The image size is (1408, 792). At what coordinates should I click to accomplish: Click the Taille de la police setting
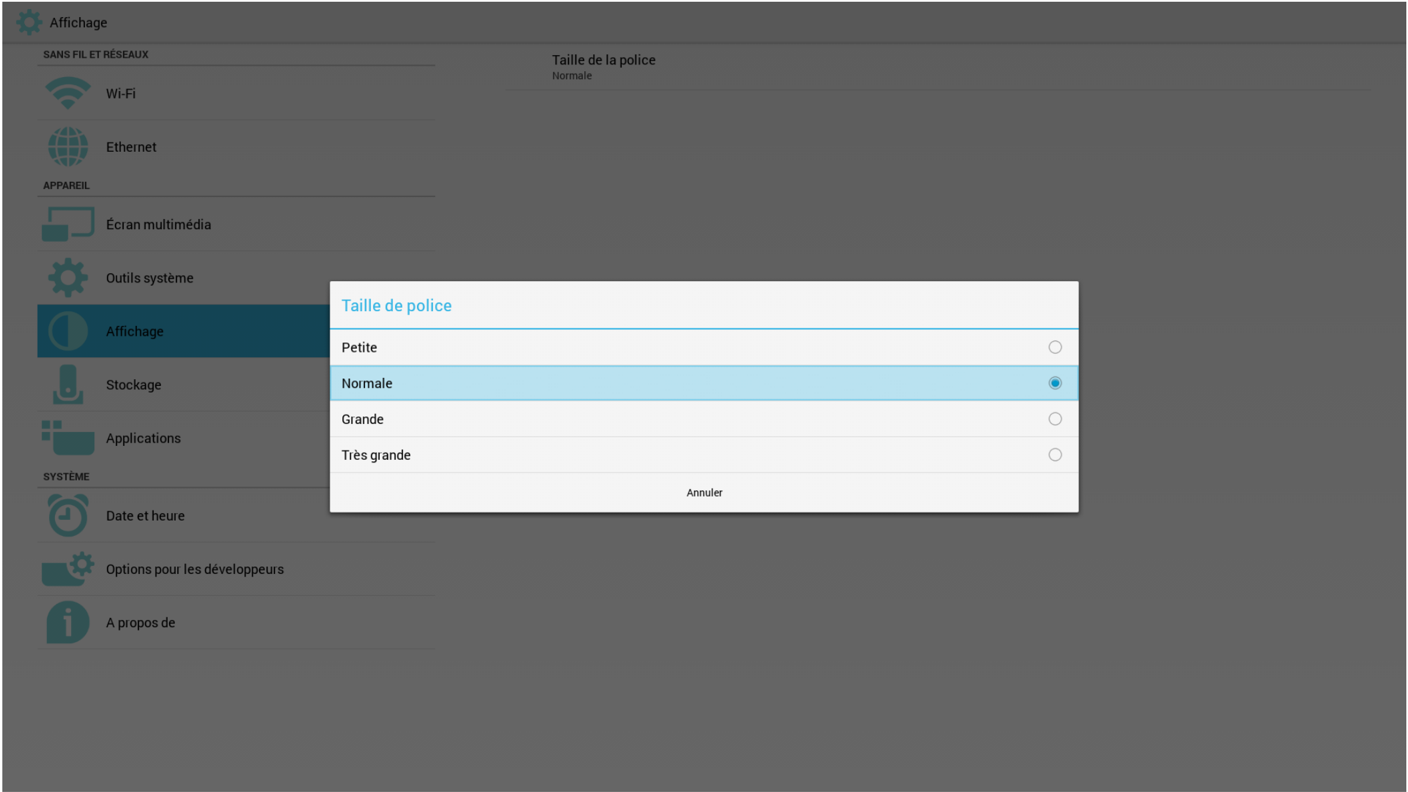tap(938, 67)
